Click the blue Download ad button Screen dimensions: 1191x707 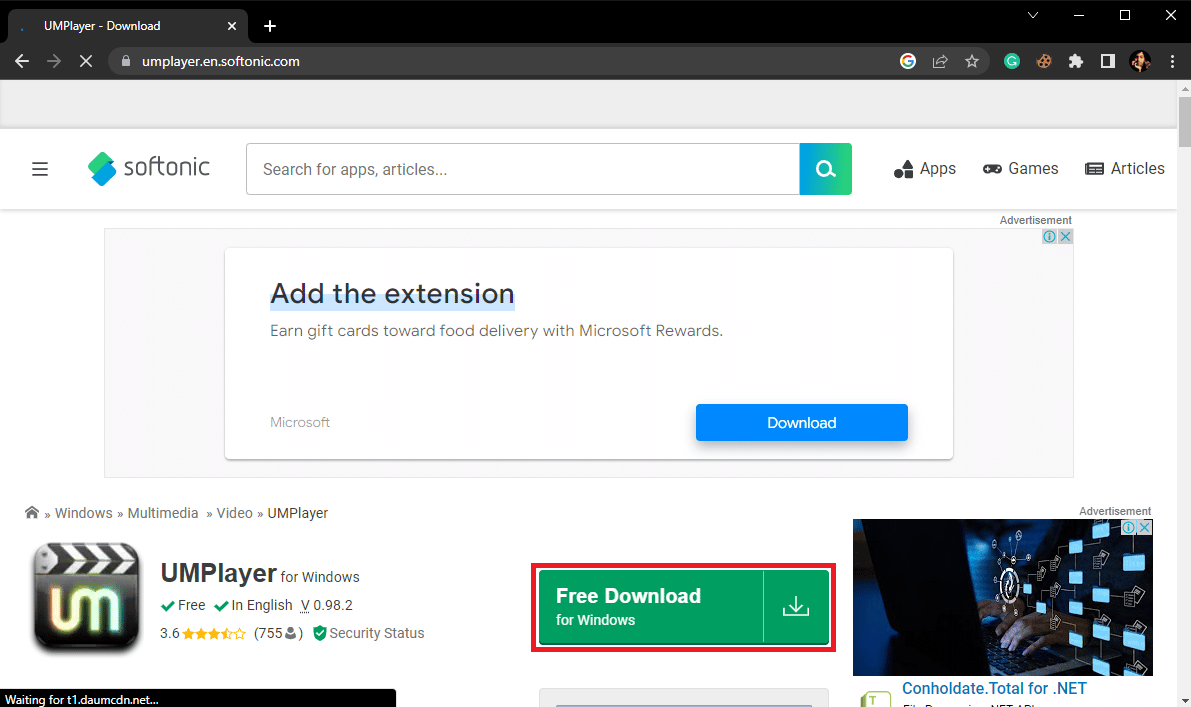[801, 422]
